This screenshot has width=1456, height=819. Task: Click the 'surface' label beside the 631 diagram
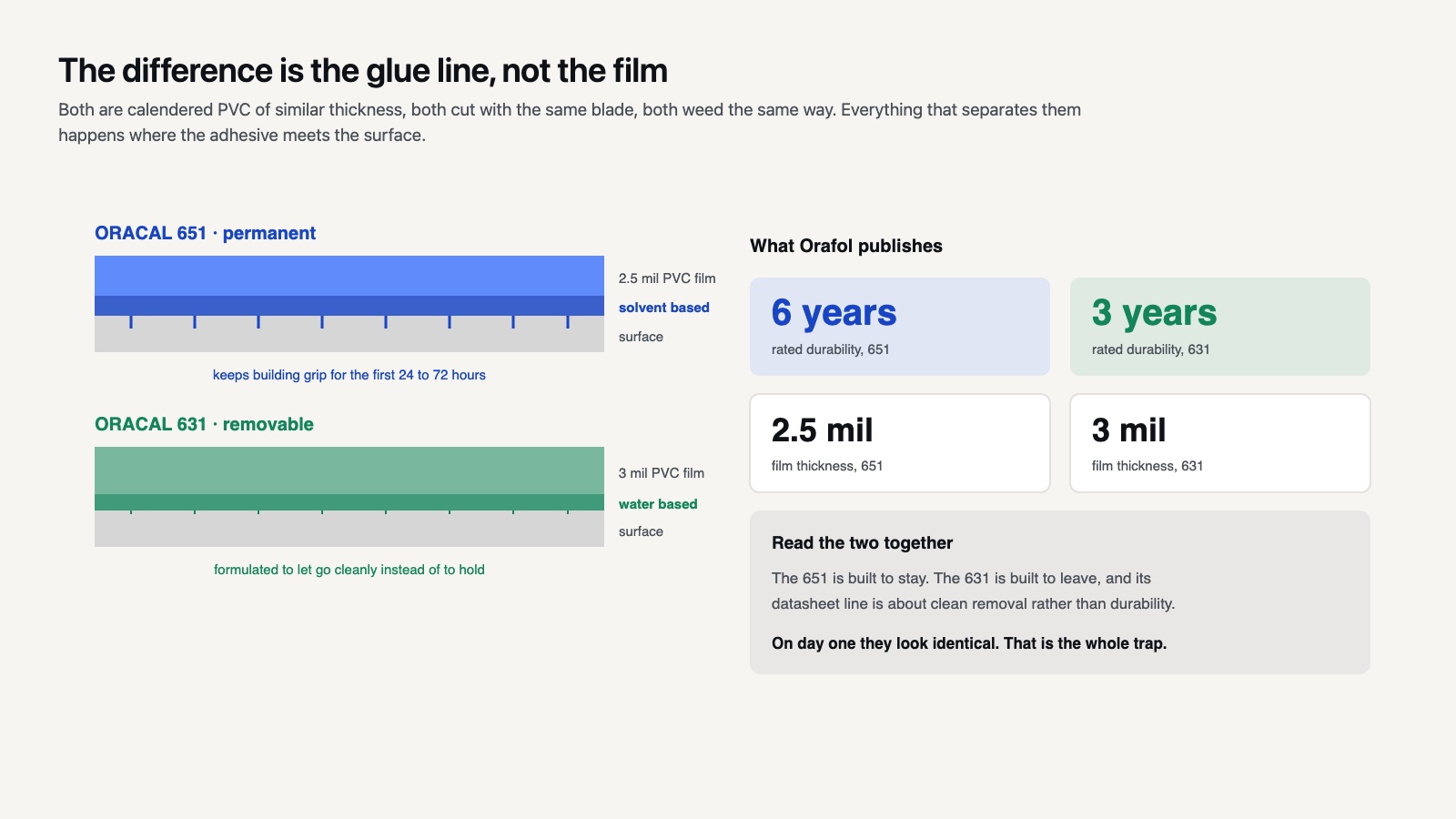click(641, 531)
